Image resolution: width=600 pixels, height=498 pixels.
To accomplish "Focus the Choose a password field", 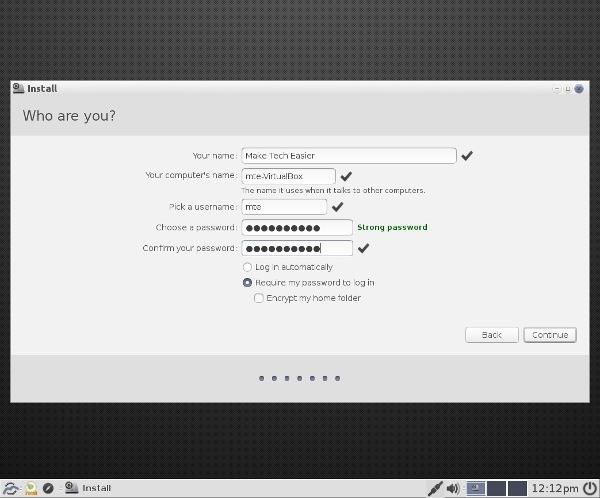I will 297,228.
